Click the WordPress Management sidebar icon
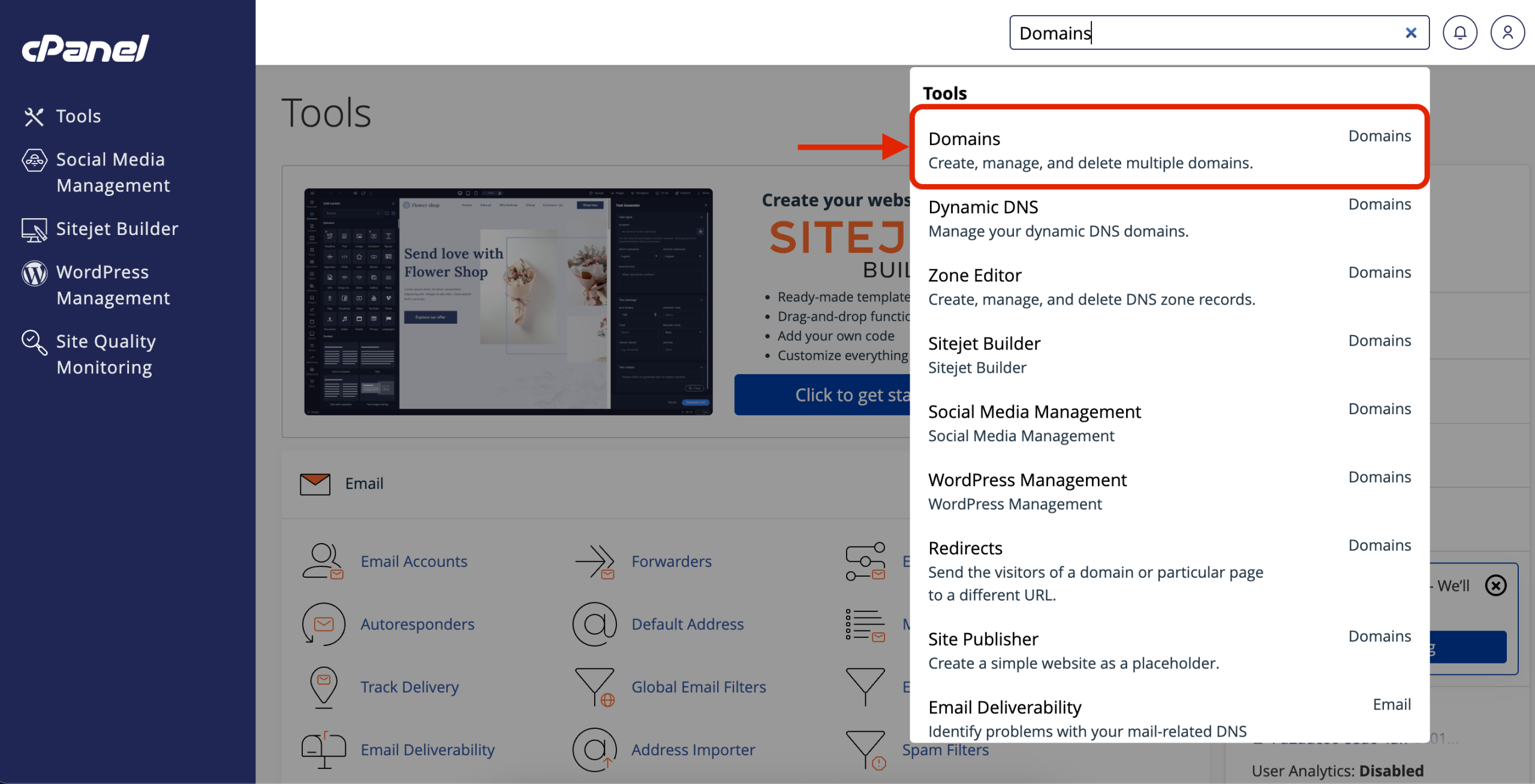The image size is (1535, 784). [x=34, y=273]
